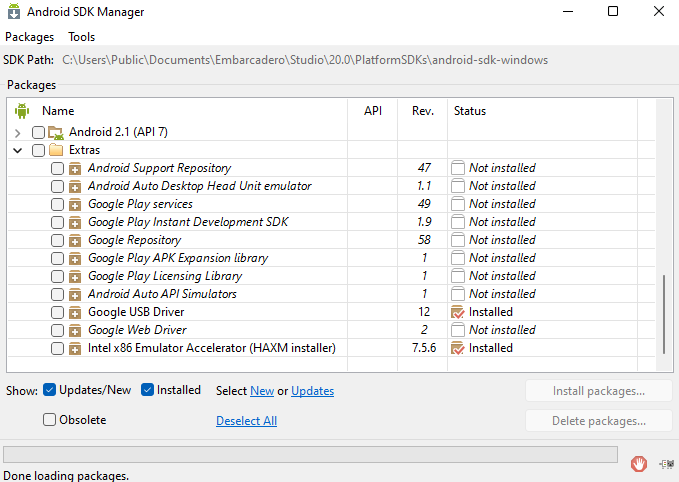The height and width of the screenshot is (482, 679).
Task: Select the Google Repository checkbox
Action: (x=57, y=240)
